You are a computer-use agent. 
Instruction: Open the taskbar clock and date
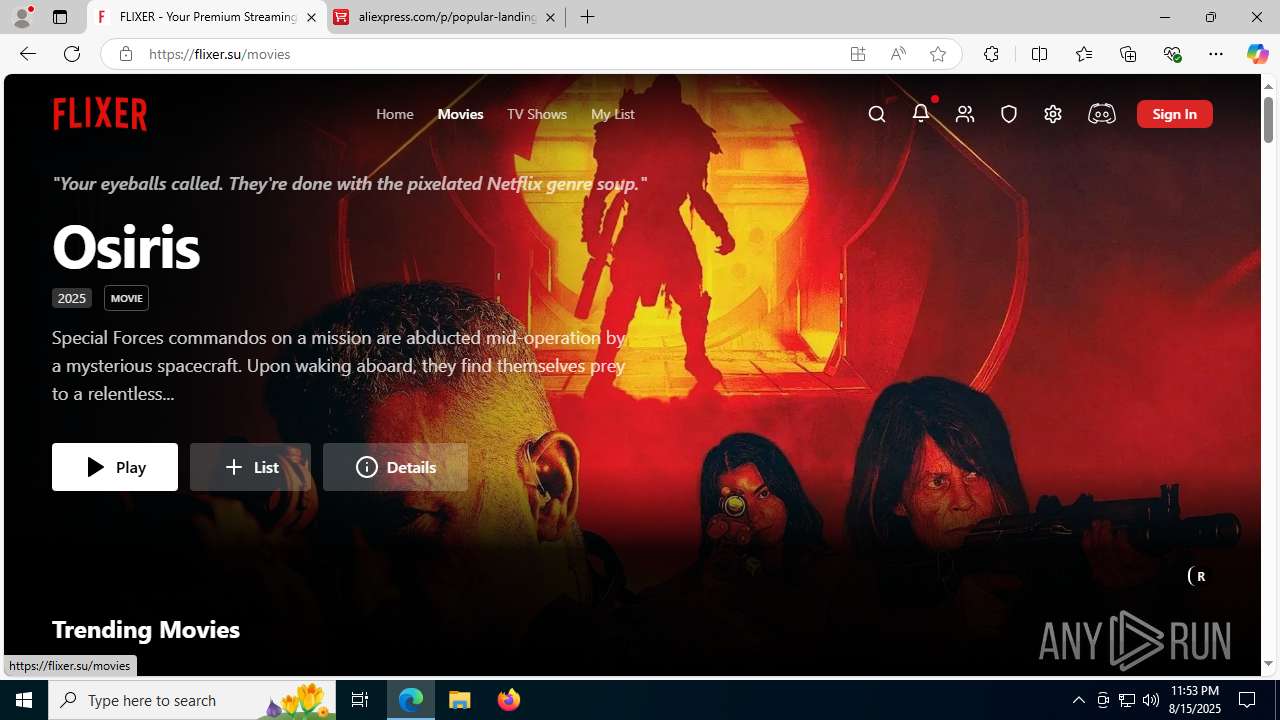(x=1195, y=700)
